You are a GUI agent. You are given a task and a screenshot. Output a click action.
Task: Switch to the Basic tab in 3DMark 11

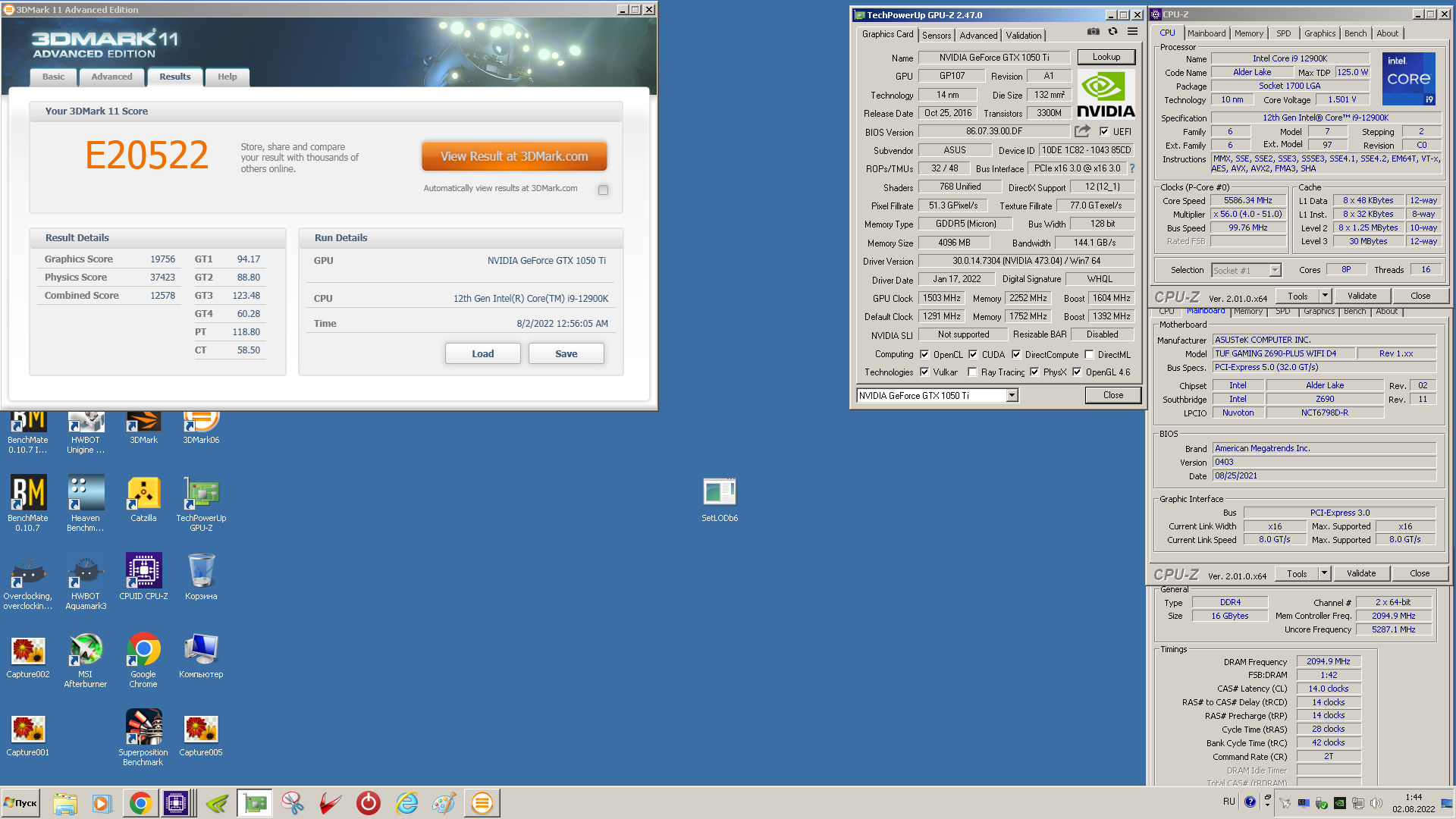[x=53, y=77]
